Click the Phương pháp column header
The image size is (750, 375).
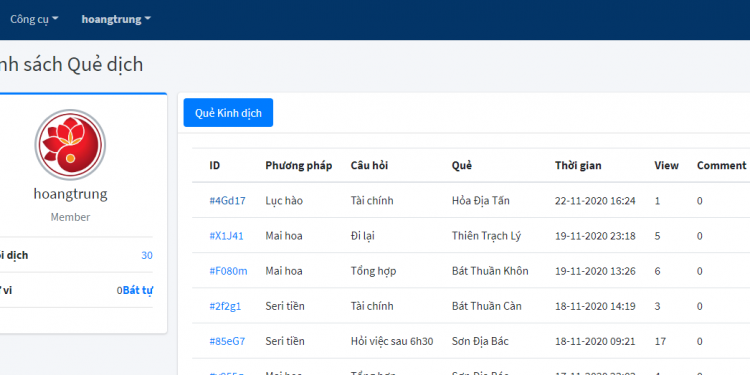click(x=299, y=165)
